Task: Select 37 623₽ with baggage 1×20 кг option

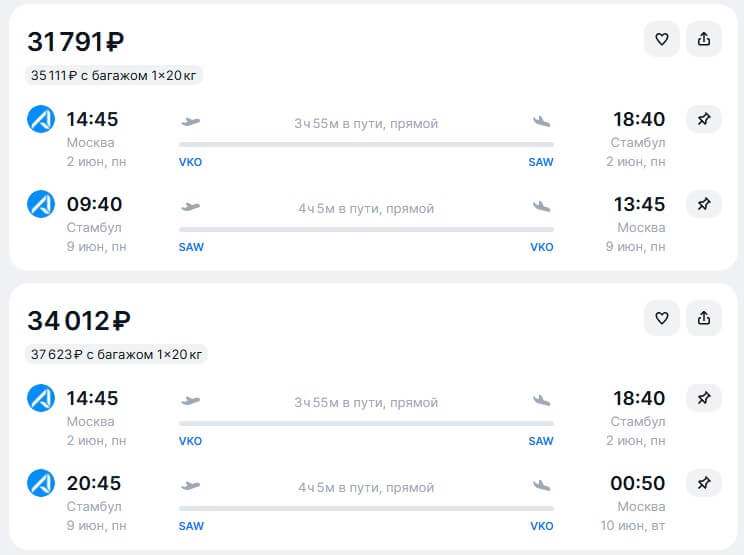Action: (116, 354)
